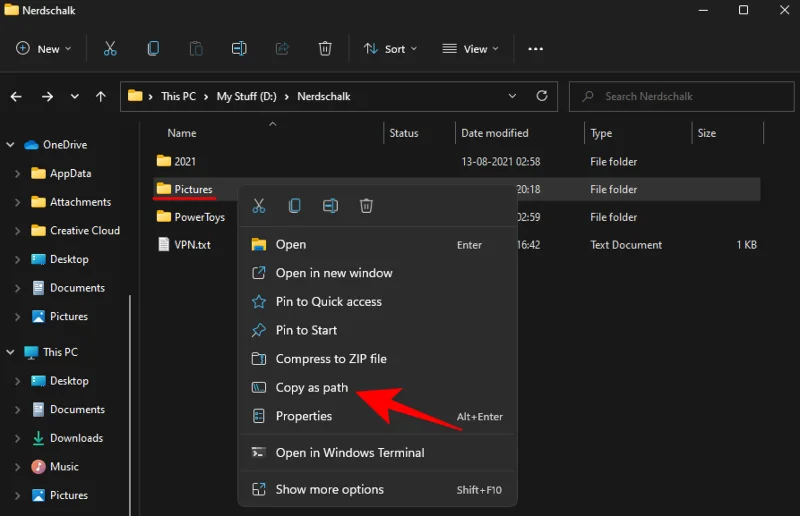This screenshot has height=516, width=800.
Task: Expand Documents node under OneDrive
Action: [x=17, y=288]
